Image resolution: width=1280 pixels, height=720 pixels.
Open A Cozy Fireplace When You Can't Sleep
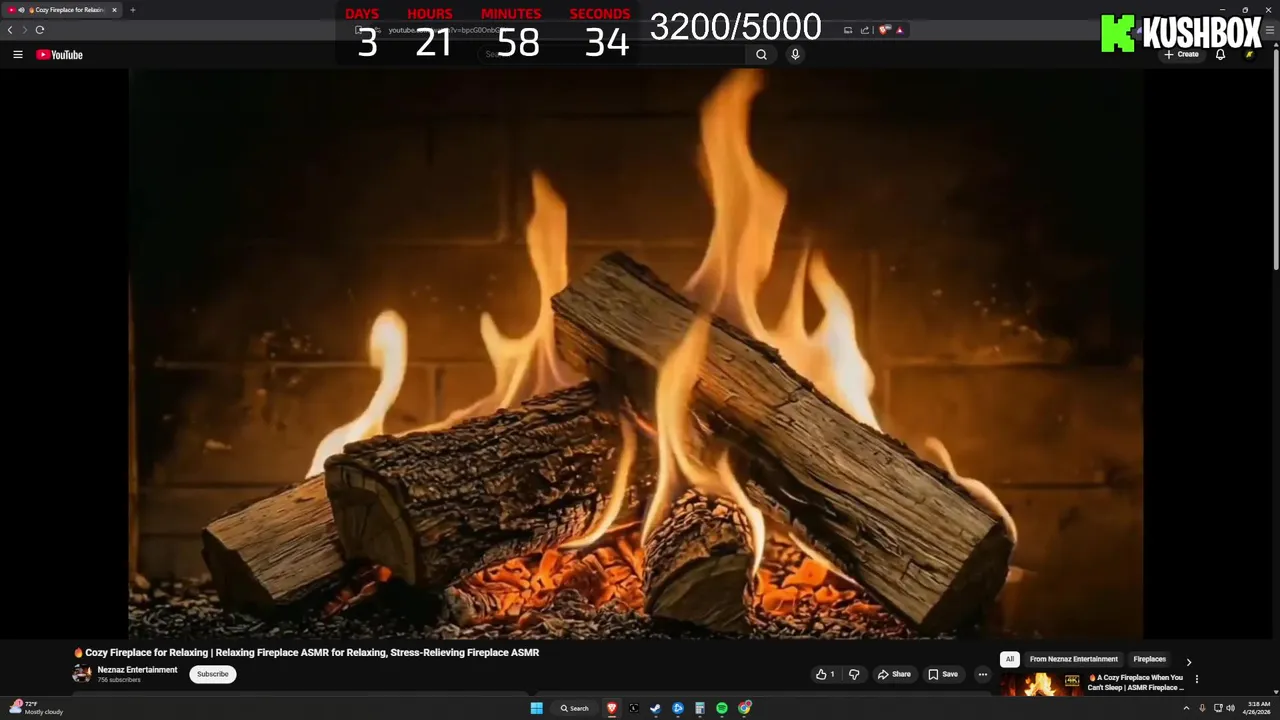[x=1136, y=682]
